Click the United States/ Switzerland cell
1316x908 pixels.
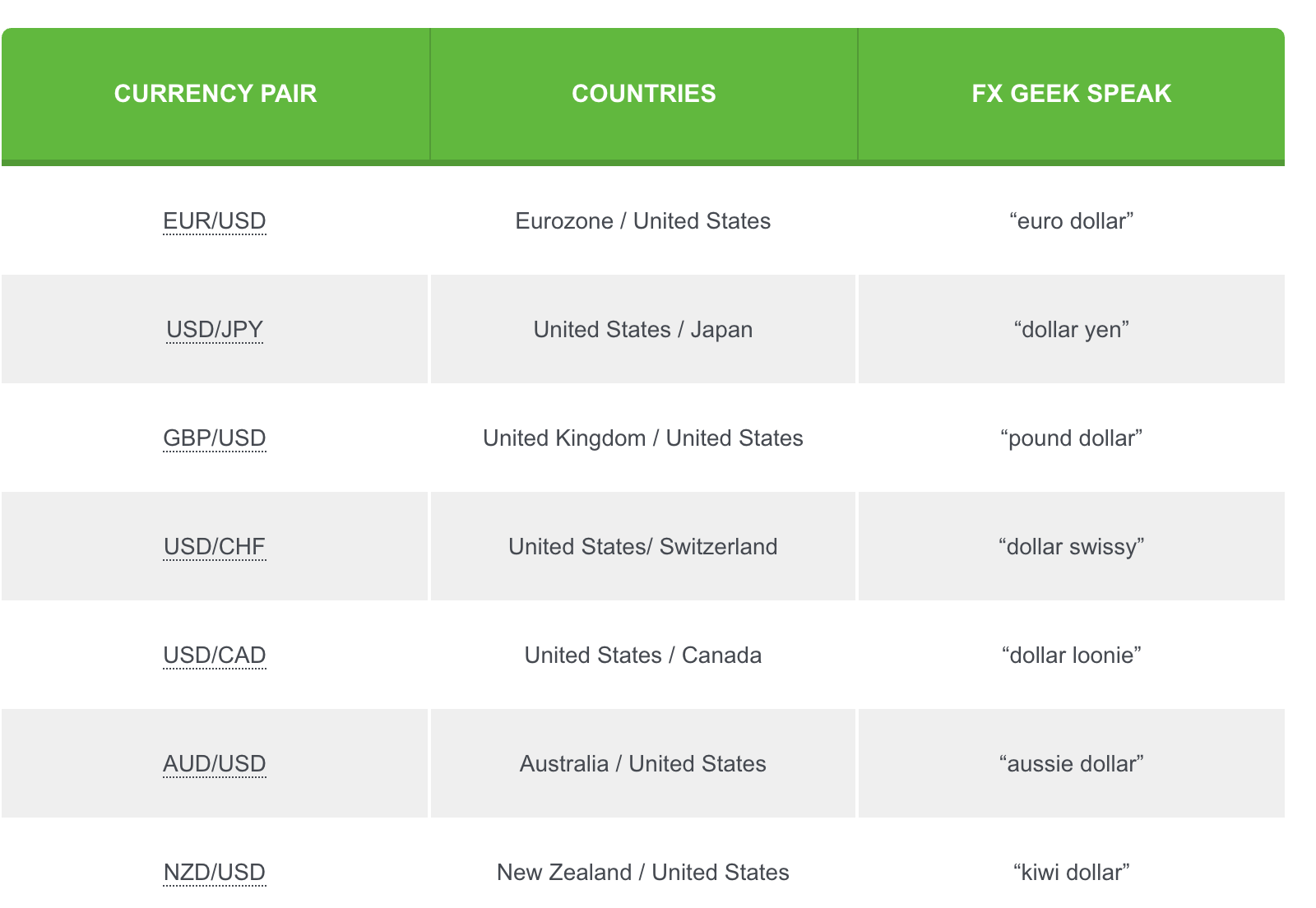[x=643, y=547]
